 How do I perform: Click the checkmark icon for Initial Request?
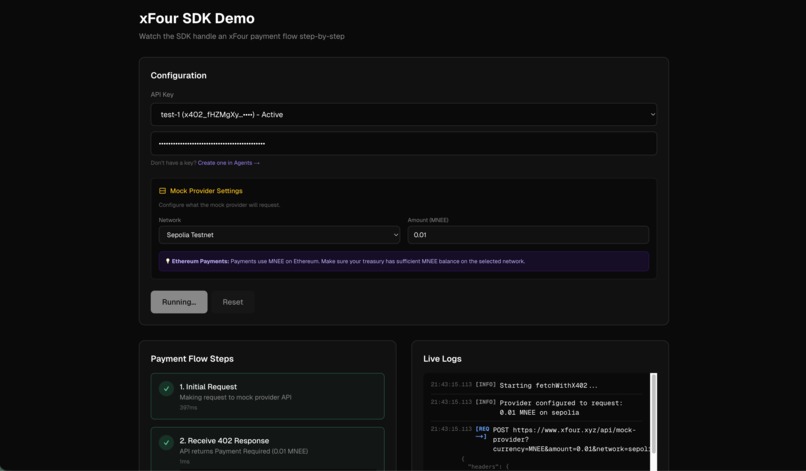(166, 389)
